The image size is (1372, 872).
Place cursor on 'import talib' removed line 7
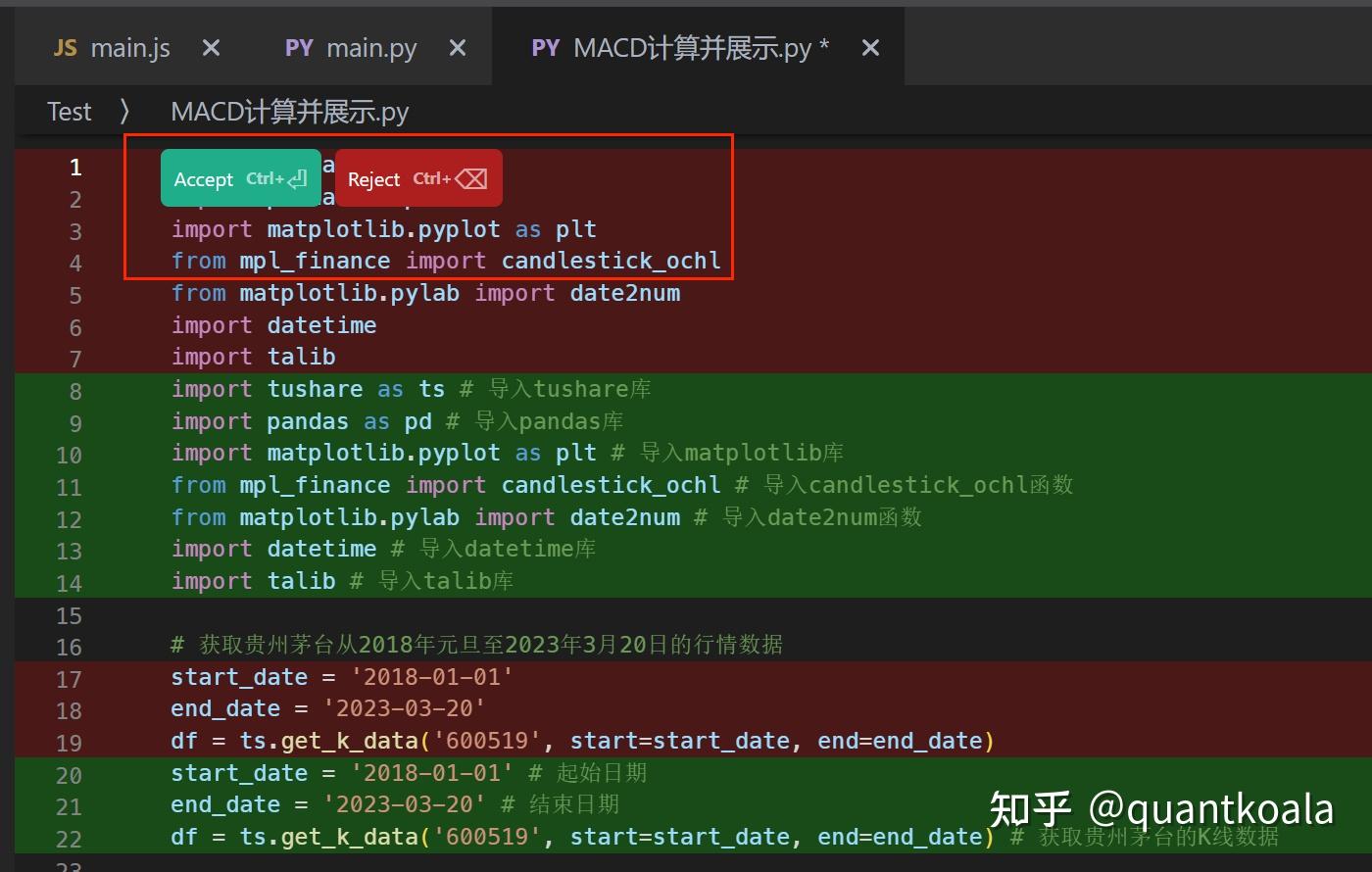click(x=254, y=357)
